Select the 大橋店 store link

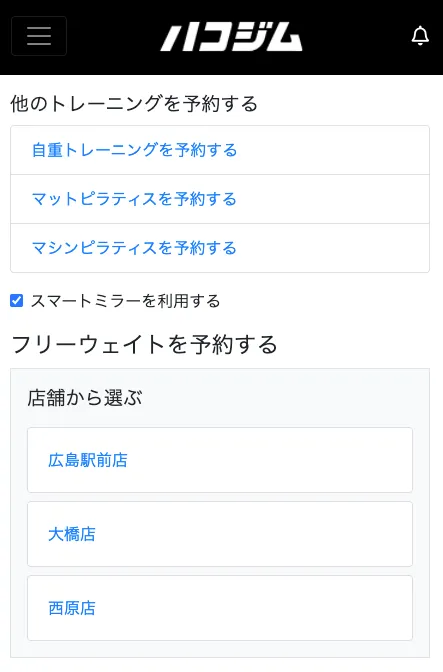72,534
